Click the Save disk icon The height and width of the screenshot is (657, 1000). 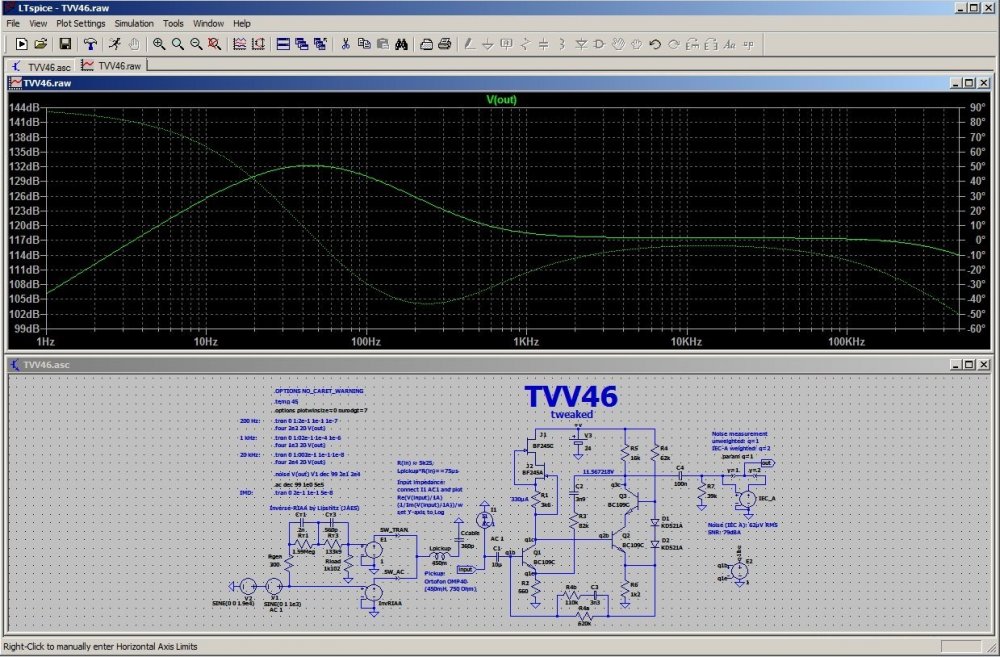pos(65,44)
